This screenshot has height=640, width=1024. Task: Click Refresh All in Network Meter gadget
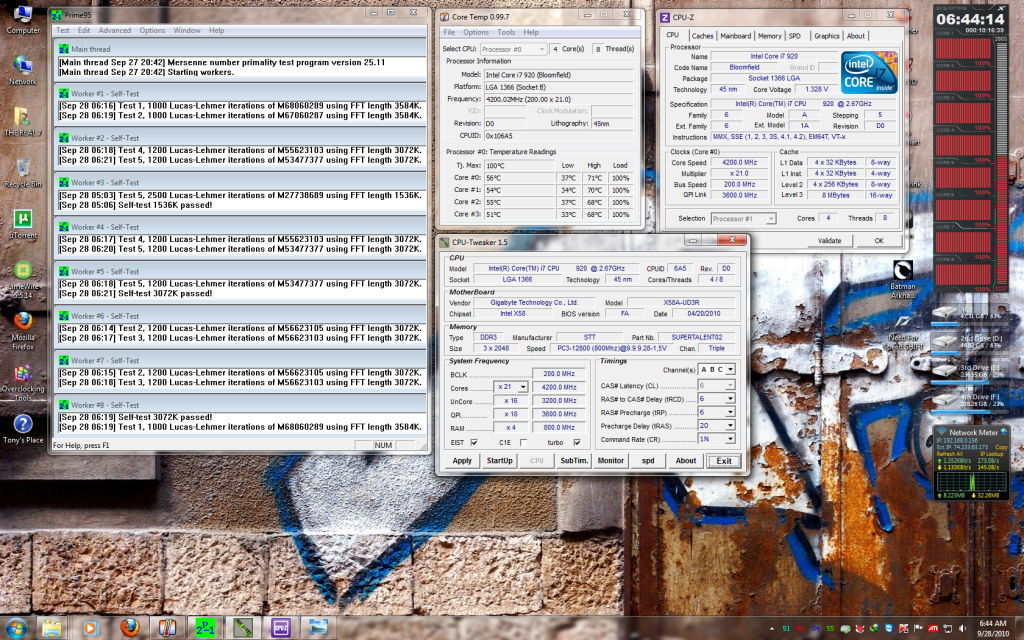(948, 454)
